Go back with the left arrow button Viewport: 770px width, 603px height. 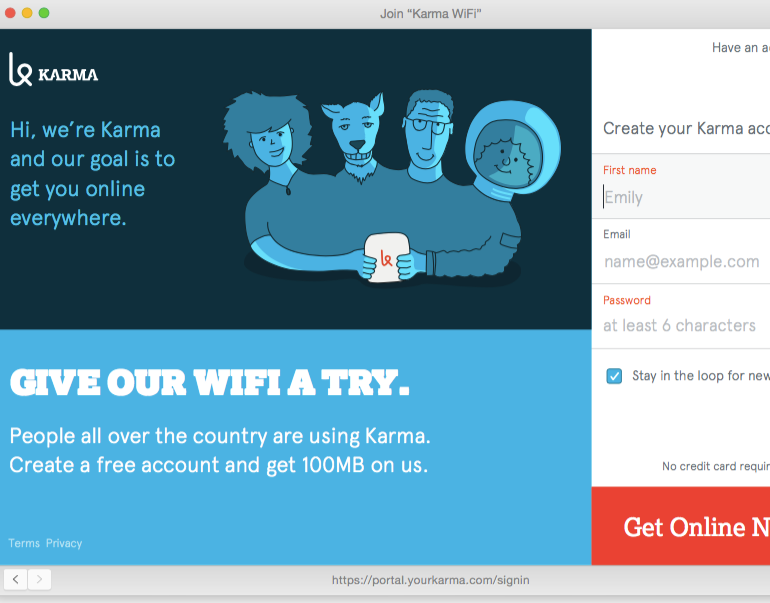[x=16, y=579]
